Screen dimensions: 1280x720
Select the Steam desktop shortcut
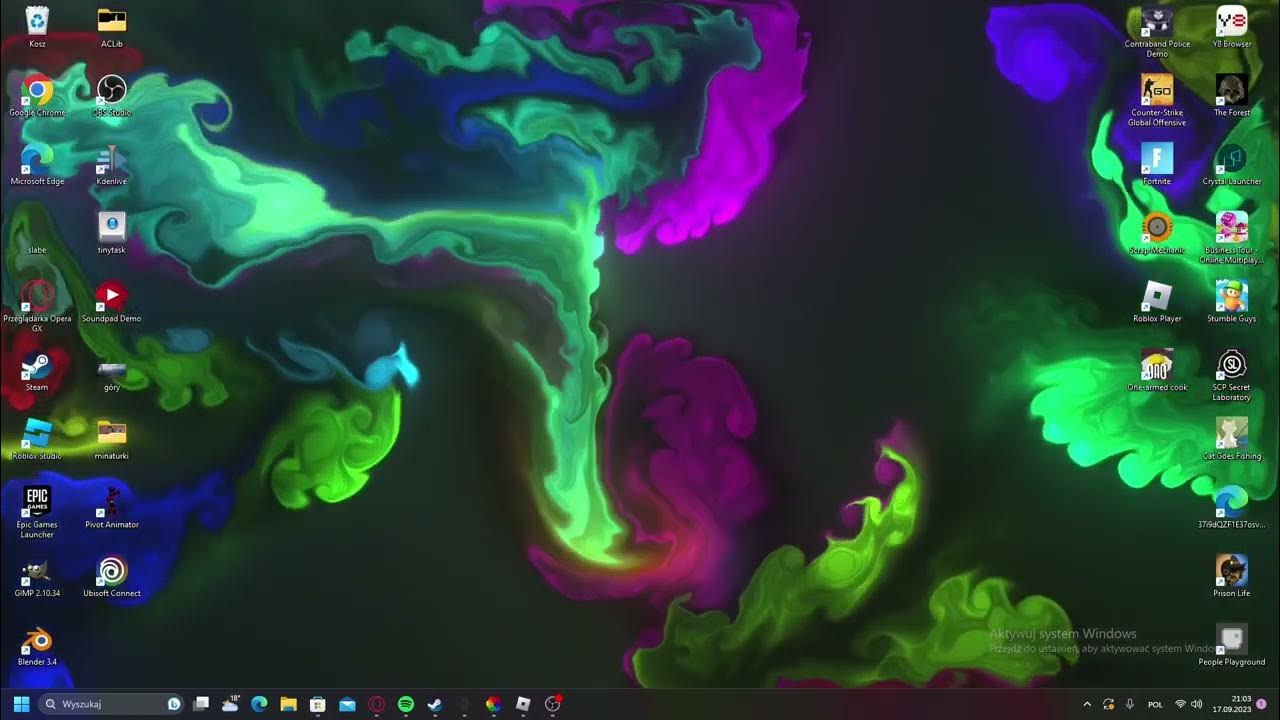tap(37, 371)
